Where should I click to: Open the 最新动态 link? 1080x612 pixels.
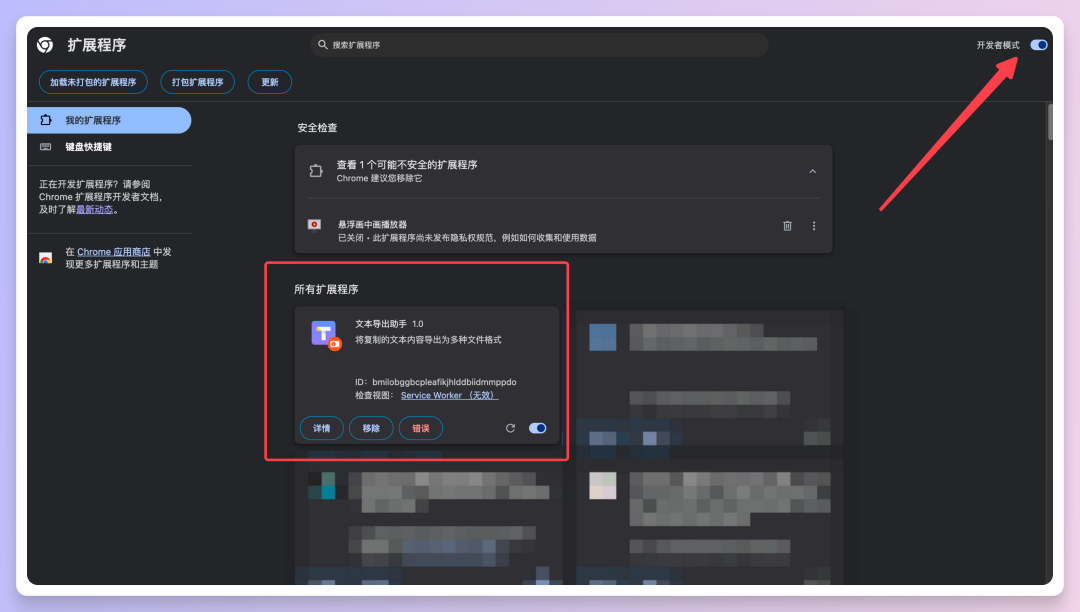[x=94, y=209]
